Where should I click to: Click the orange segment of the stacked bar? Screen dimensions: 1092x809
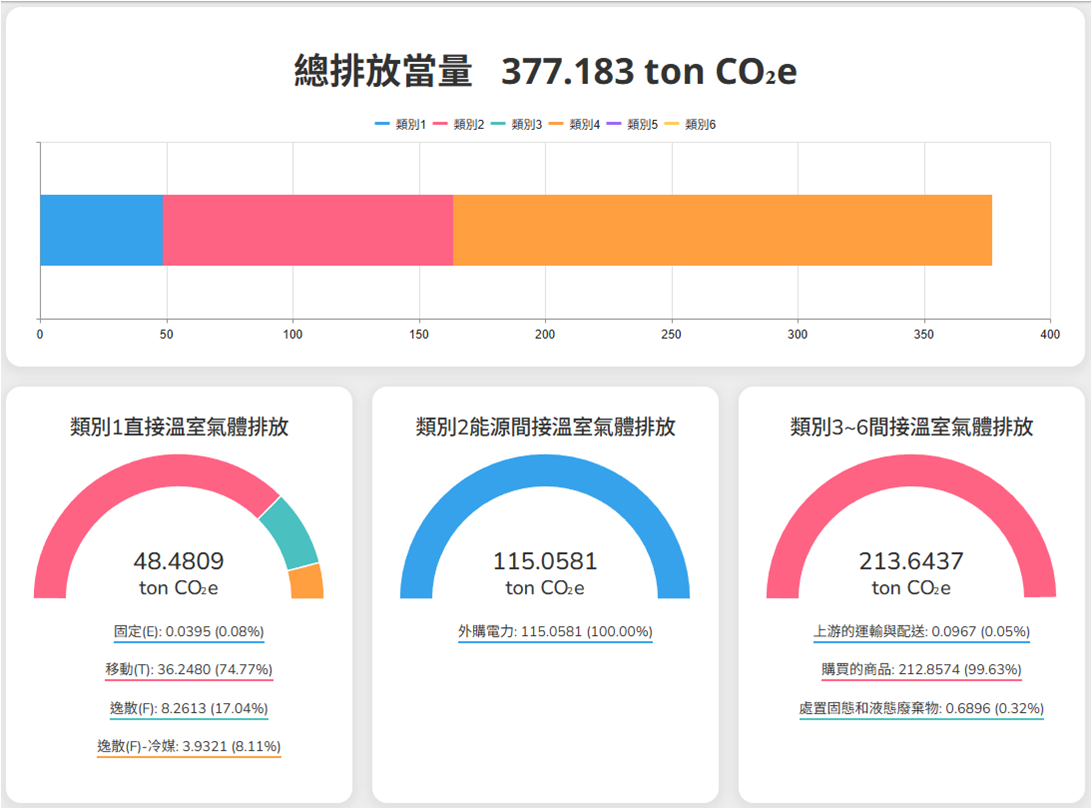(x=722, y=230)
